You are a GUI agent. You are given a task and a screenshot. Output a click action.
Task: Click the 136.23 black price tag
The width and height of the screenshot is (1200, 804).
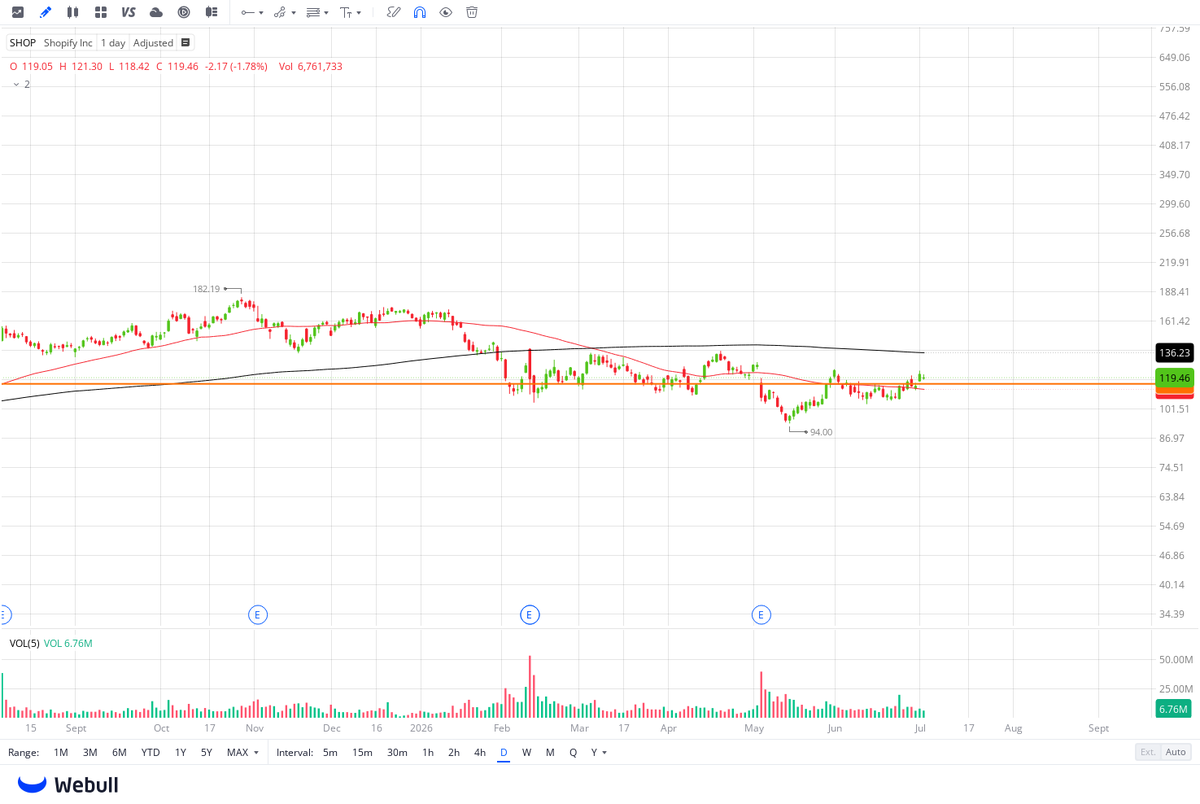coord(1175,353)
